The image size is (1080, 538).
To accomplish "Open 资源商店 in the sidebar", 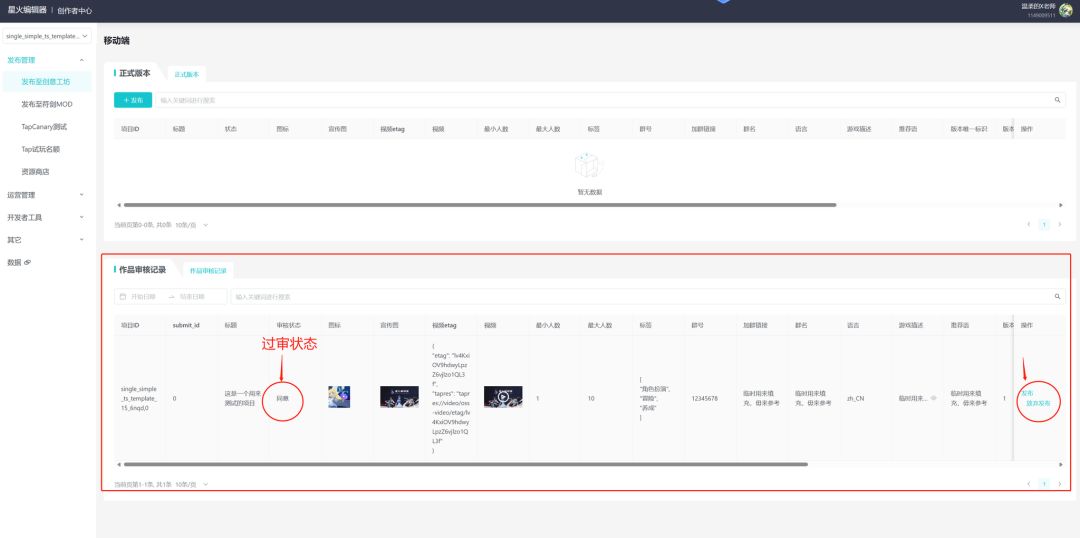I will click(x=35, y=172).
